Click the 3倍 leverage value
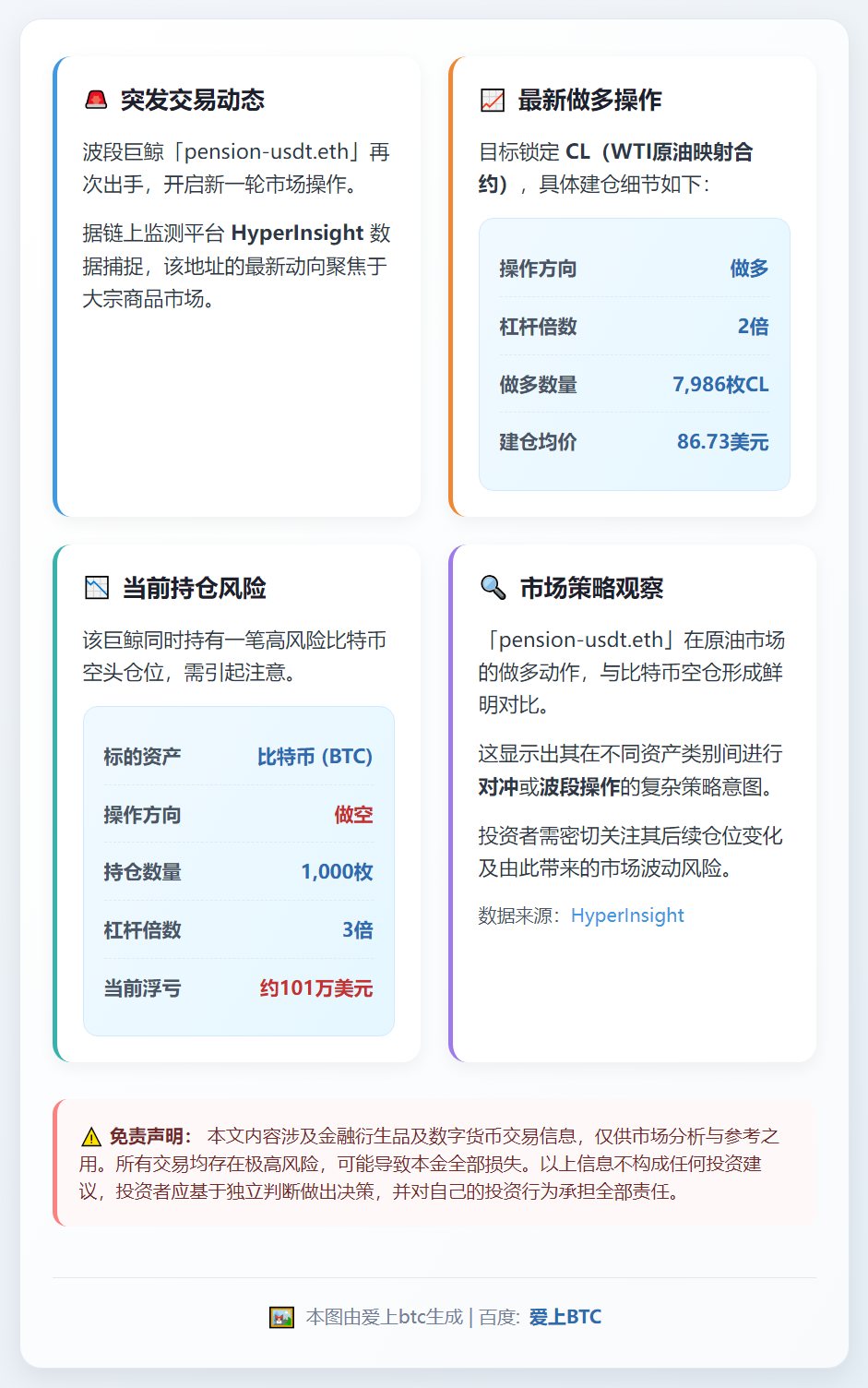 [x=358, y=930]
